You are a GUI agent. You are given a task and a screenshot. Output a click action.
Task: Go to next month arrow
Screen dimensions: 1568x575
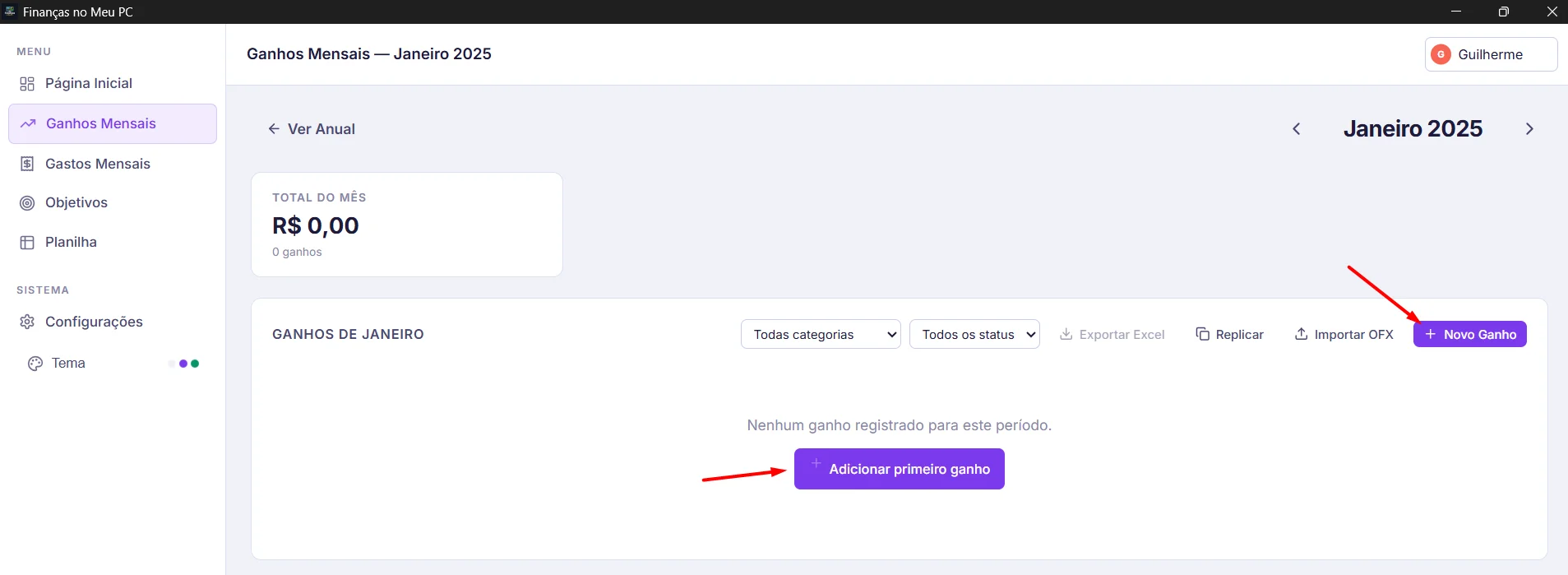click(x=1529, y=129)
